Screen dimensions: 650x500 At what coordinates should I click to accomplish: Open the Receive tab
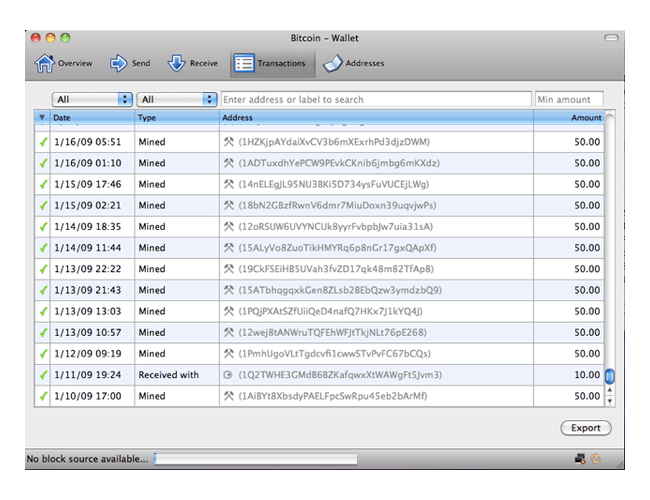192,63
